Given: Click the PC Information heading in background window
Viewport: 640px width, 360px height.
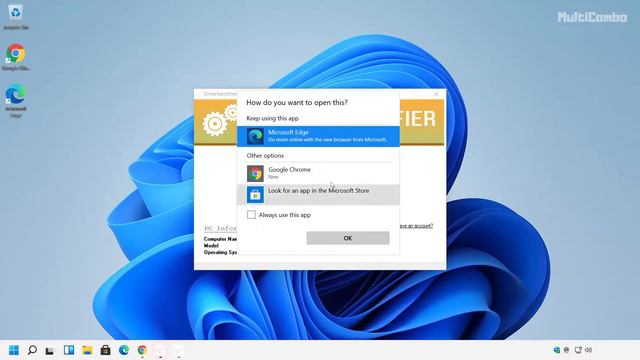Looking at the screenshot, I should pyautogui.click(x=220, y=229).
